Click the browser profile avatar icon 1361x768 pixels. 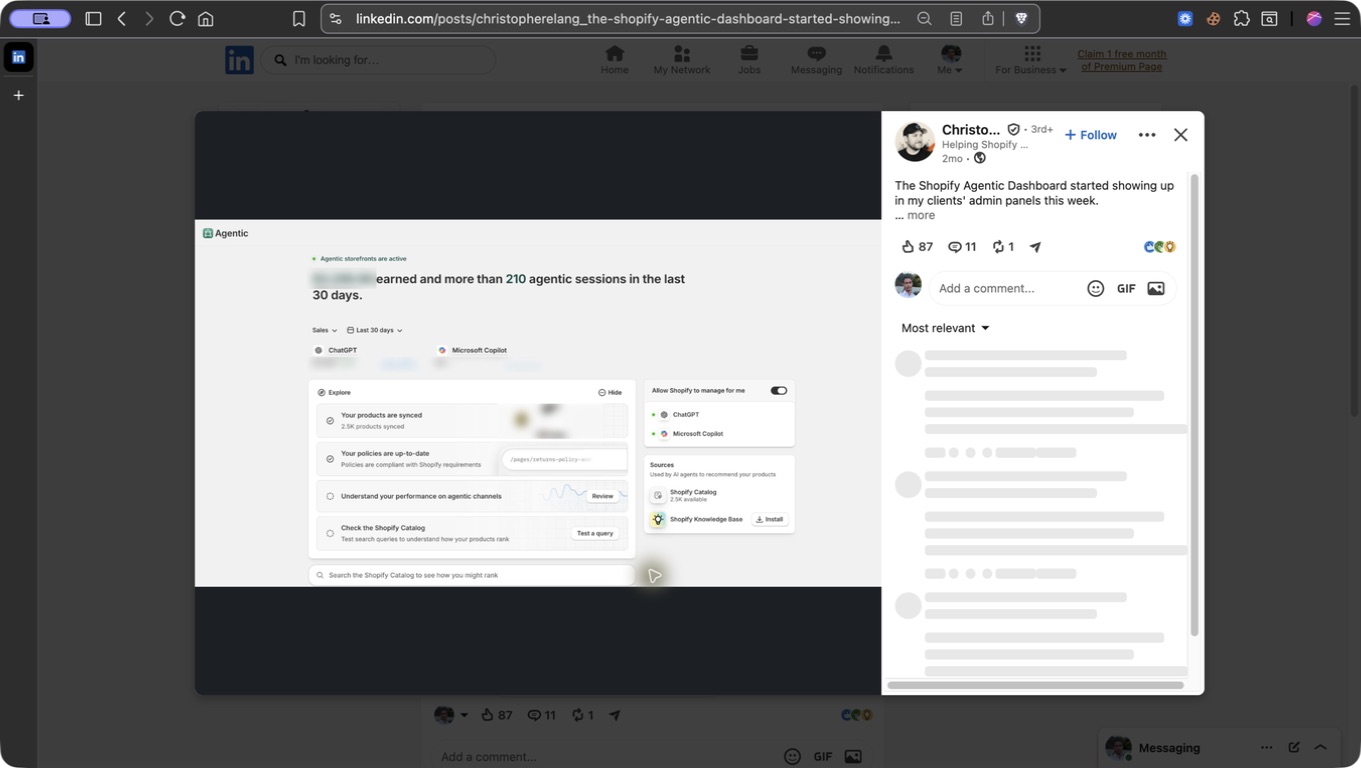pos(1314,19)
